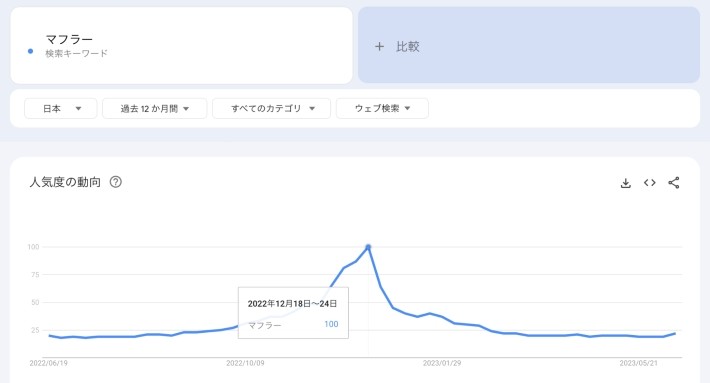Image resolution: width=710 pixels, height=383 pixels.
Task: Click the y-axis label 25
Action: pos(35,330)
